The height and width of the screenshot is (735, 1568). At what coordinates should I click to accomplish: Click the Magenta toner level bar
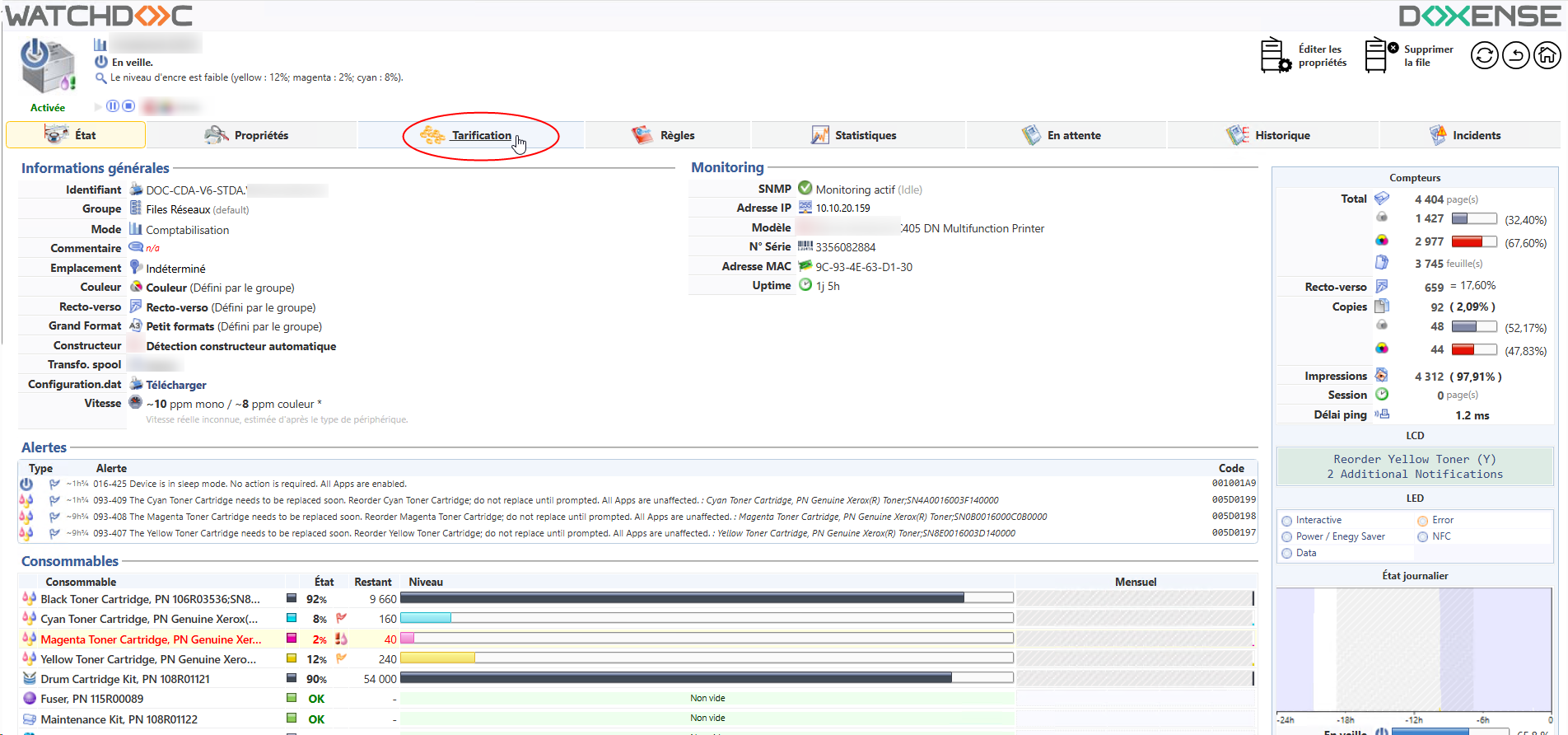[x=707, y=639]
